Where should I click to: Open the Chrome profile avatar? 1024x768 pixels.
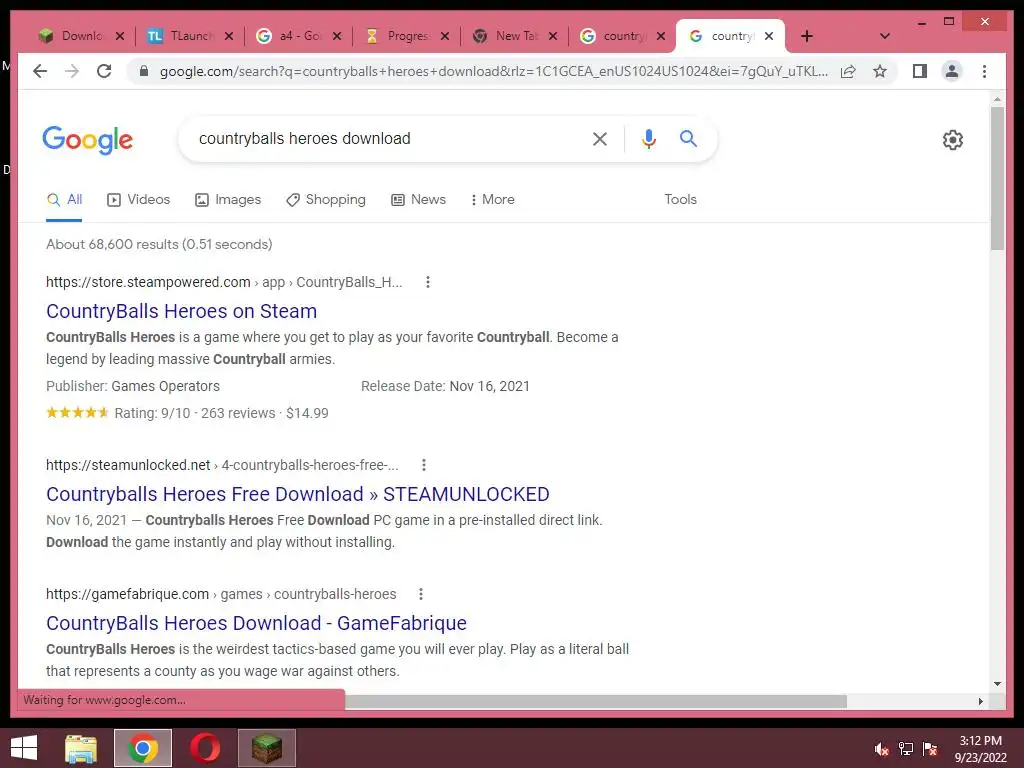pos(952,71)
